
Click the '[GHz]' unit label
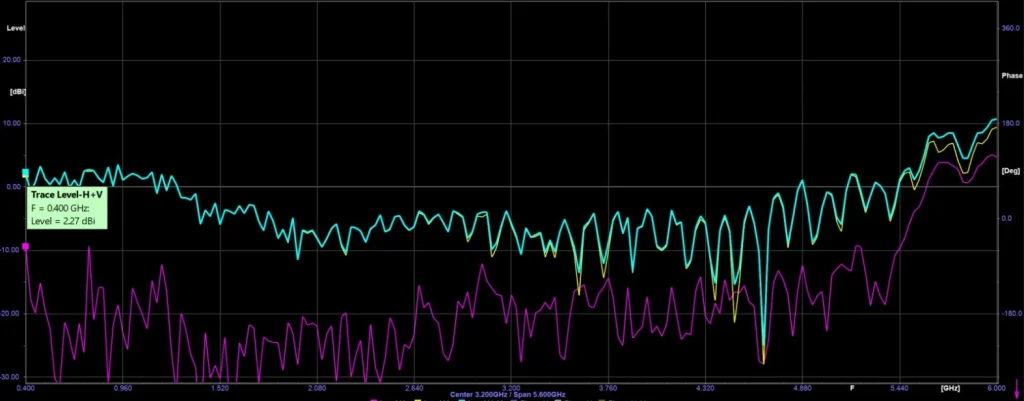tap(950, 388)
